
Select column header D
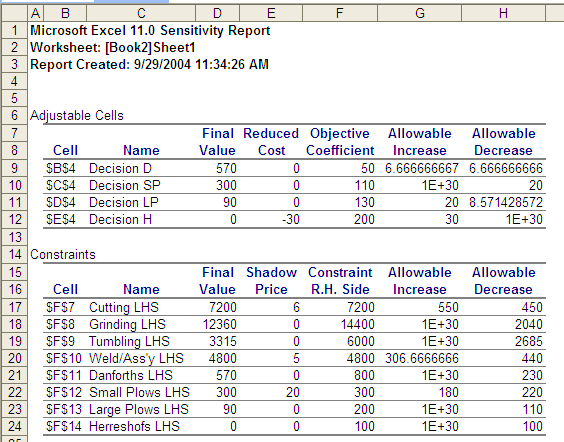point(217,13)
